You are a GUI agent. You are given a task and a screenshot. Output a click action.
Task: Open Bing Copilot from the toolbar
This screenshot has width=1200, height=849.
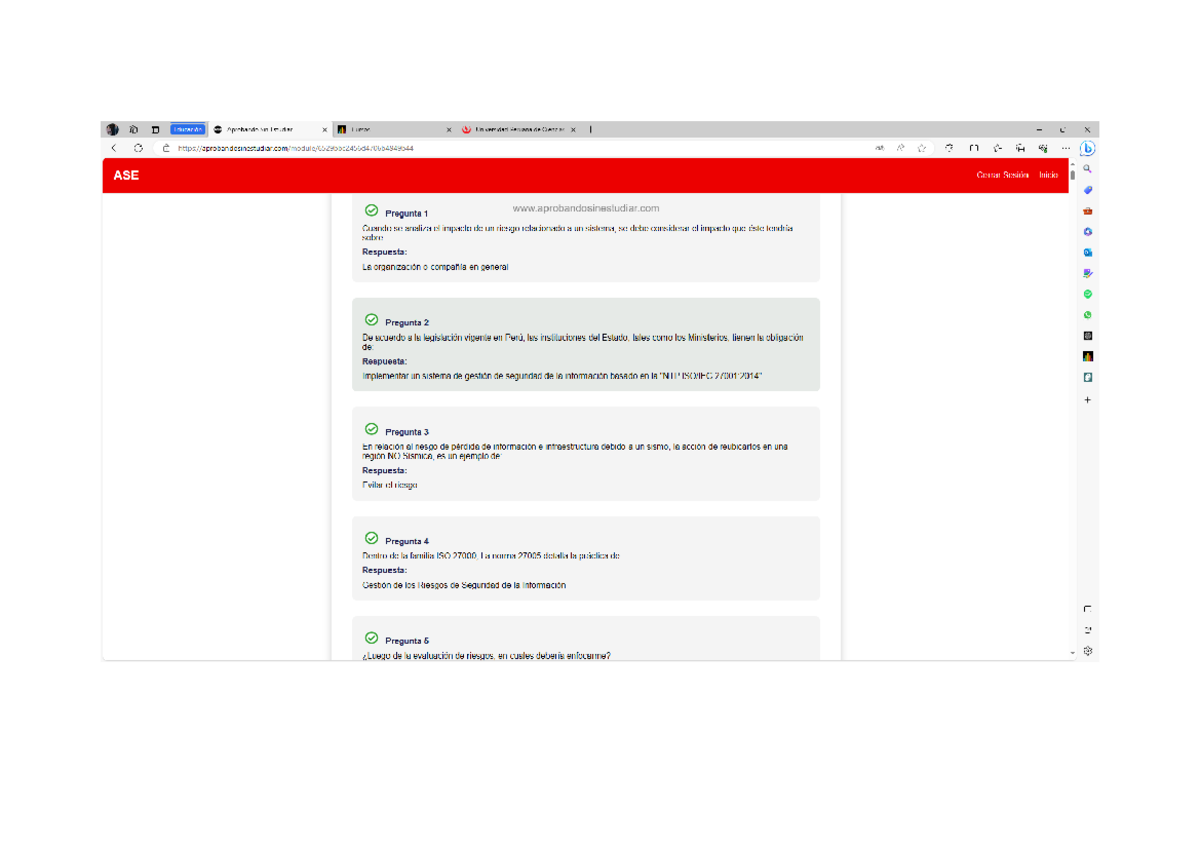coord(1087,148)
